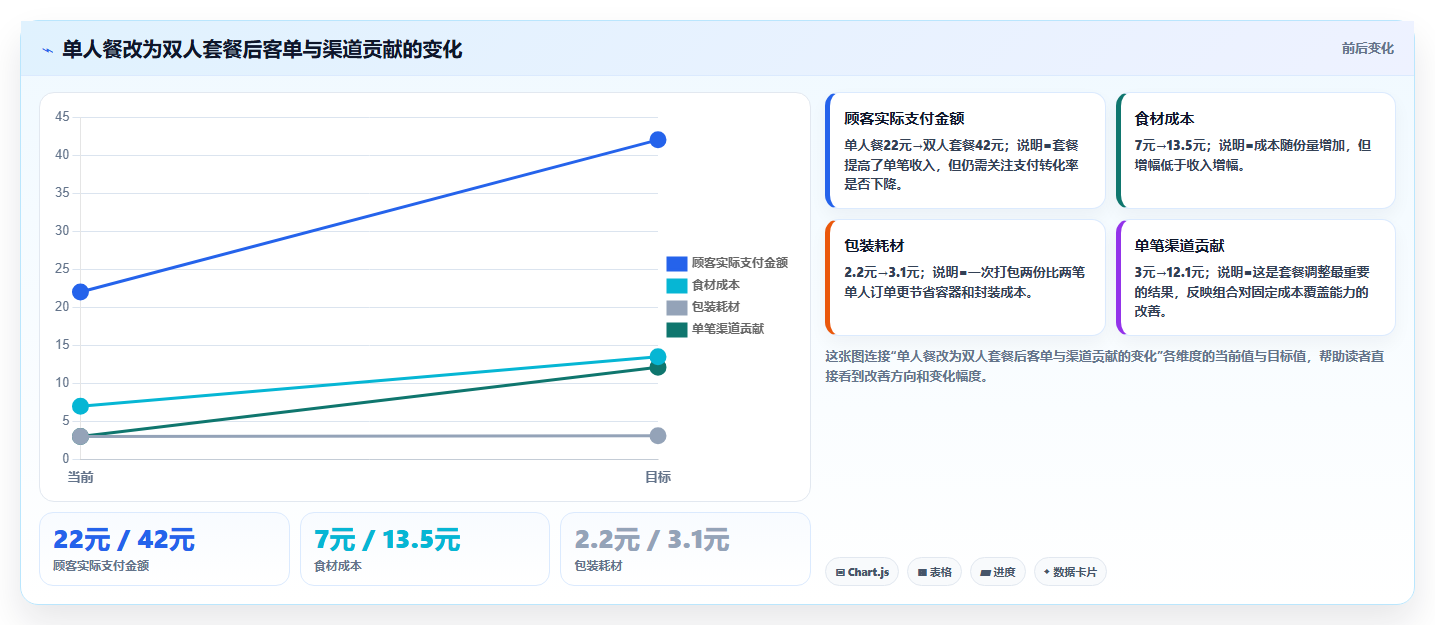Click the caption paragraph starting 这张图连接
The height and width of the screenshot is (625, 1435).
click(1104, 366)
